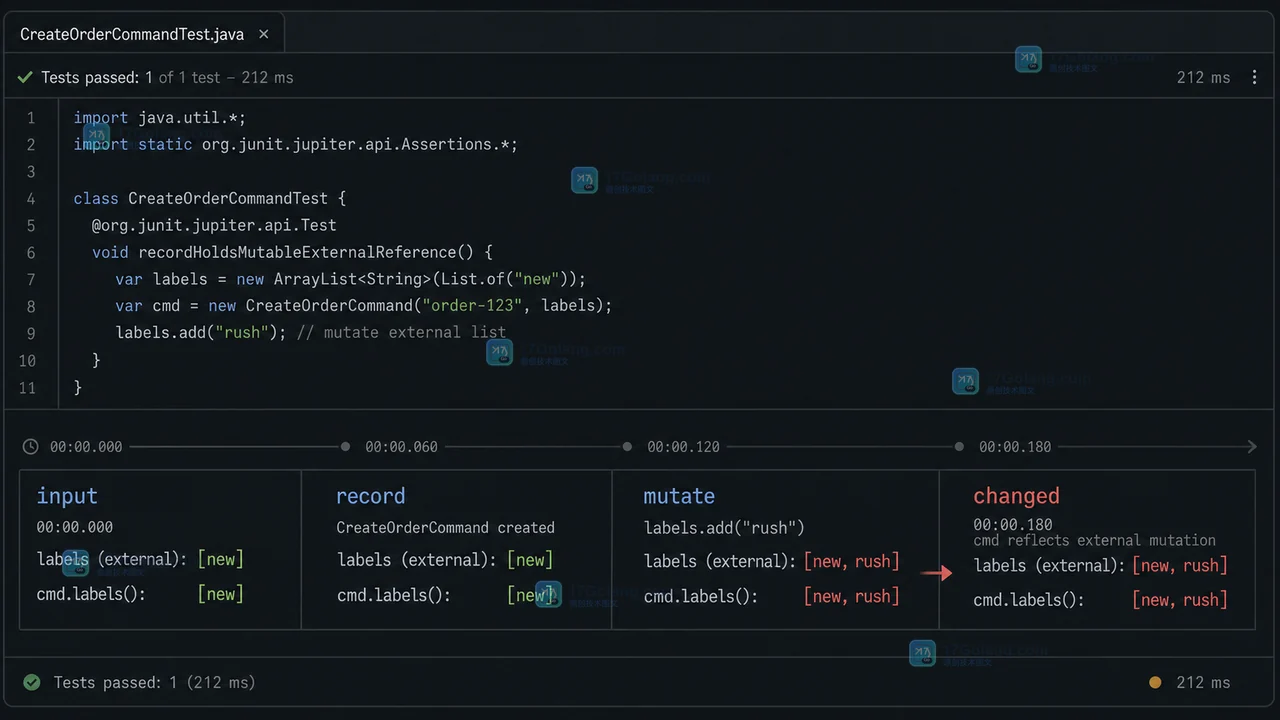Select the changed stage panel heading

[x=1016, y=496]
